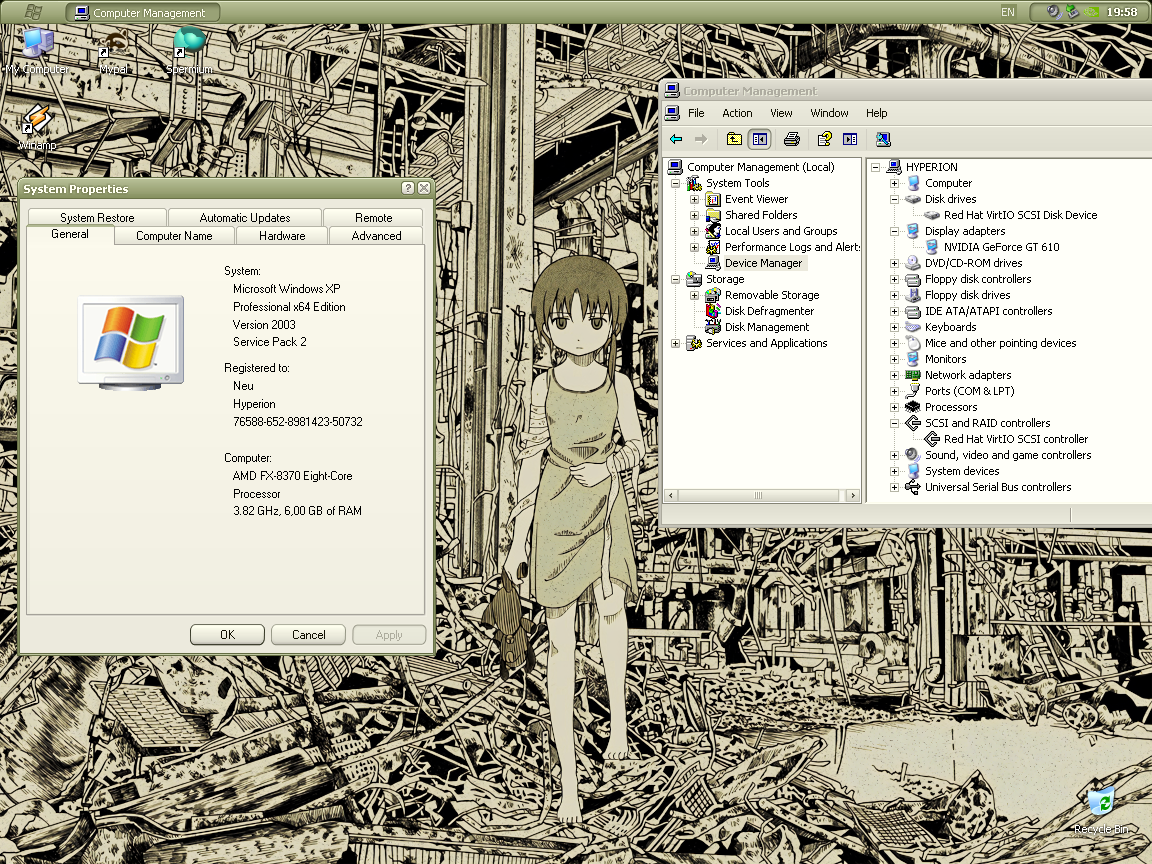Open the Start menu via the Windows flag
The height and width of the screenshot is (864, 1152).
coord(33,12)
